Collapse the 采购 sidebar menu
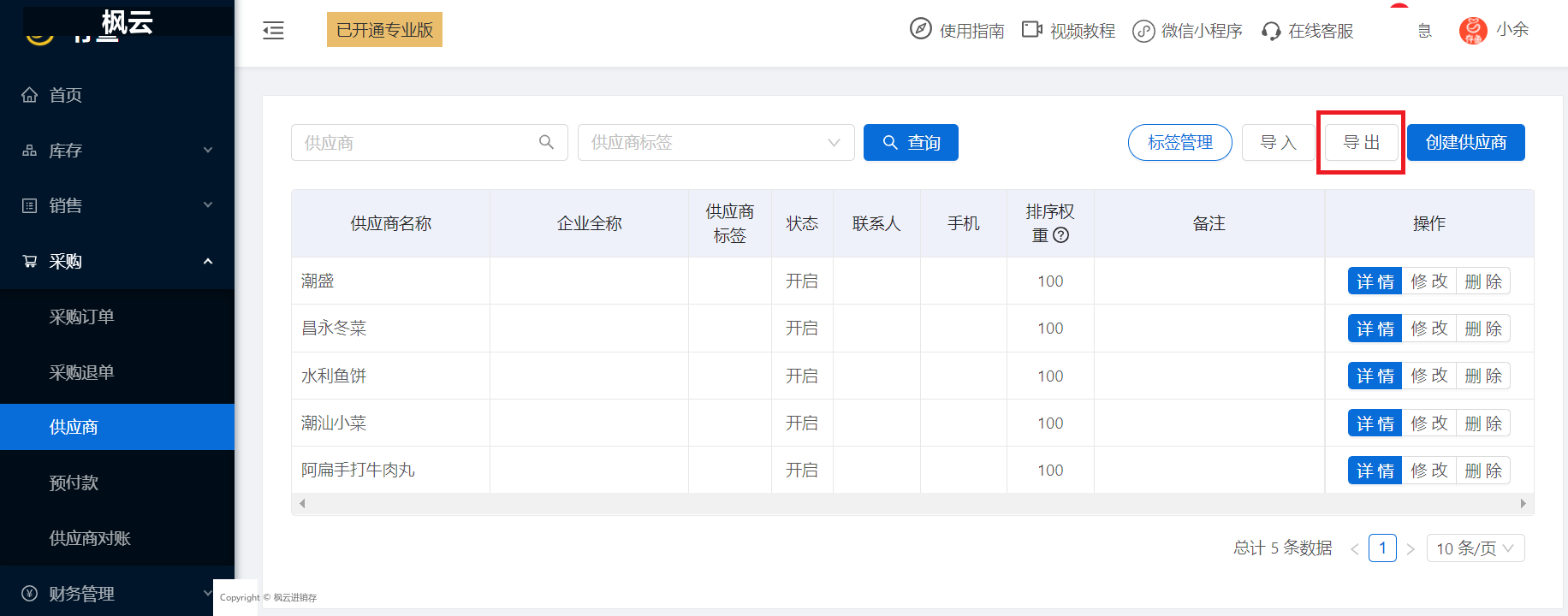The image size is (1568, 616). pyautogui.click(x=117, y=262)
